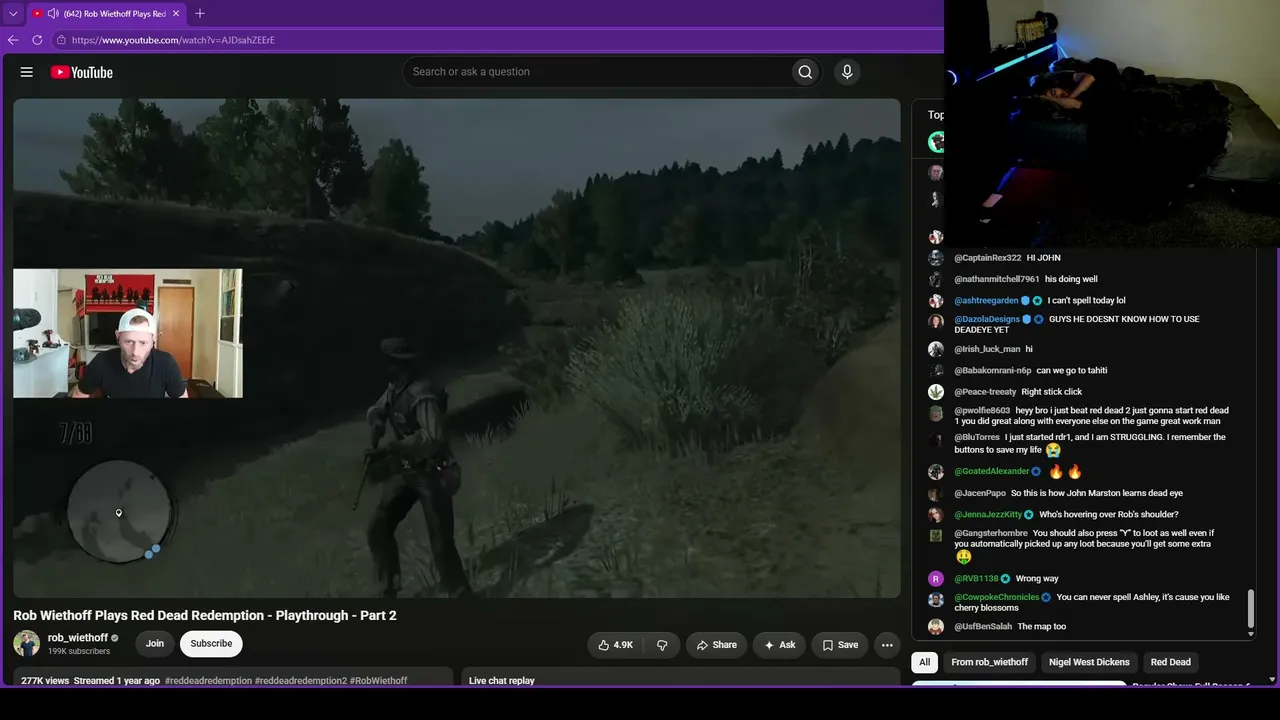The width and height of the screenshot is (1280, 720).
Task: Open the YouTube guide hamburger menu
Action: 27,72
